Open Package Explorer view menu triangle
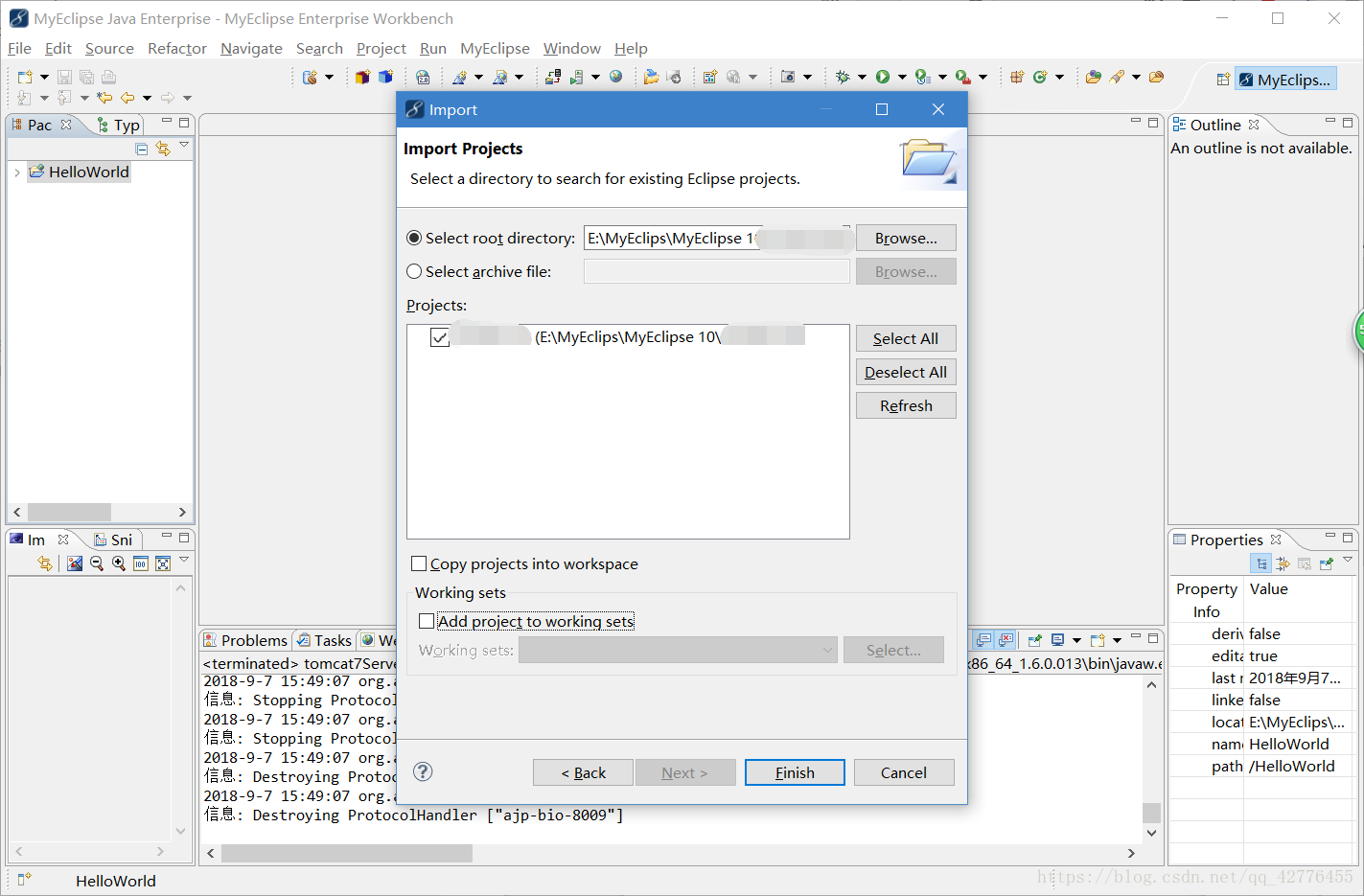 [184, 146]
